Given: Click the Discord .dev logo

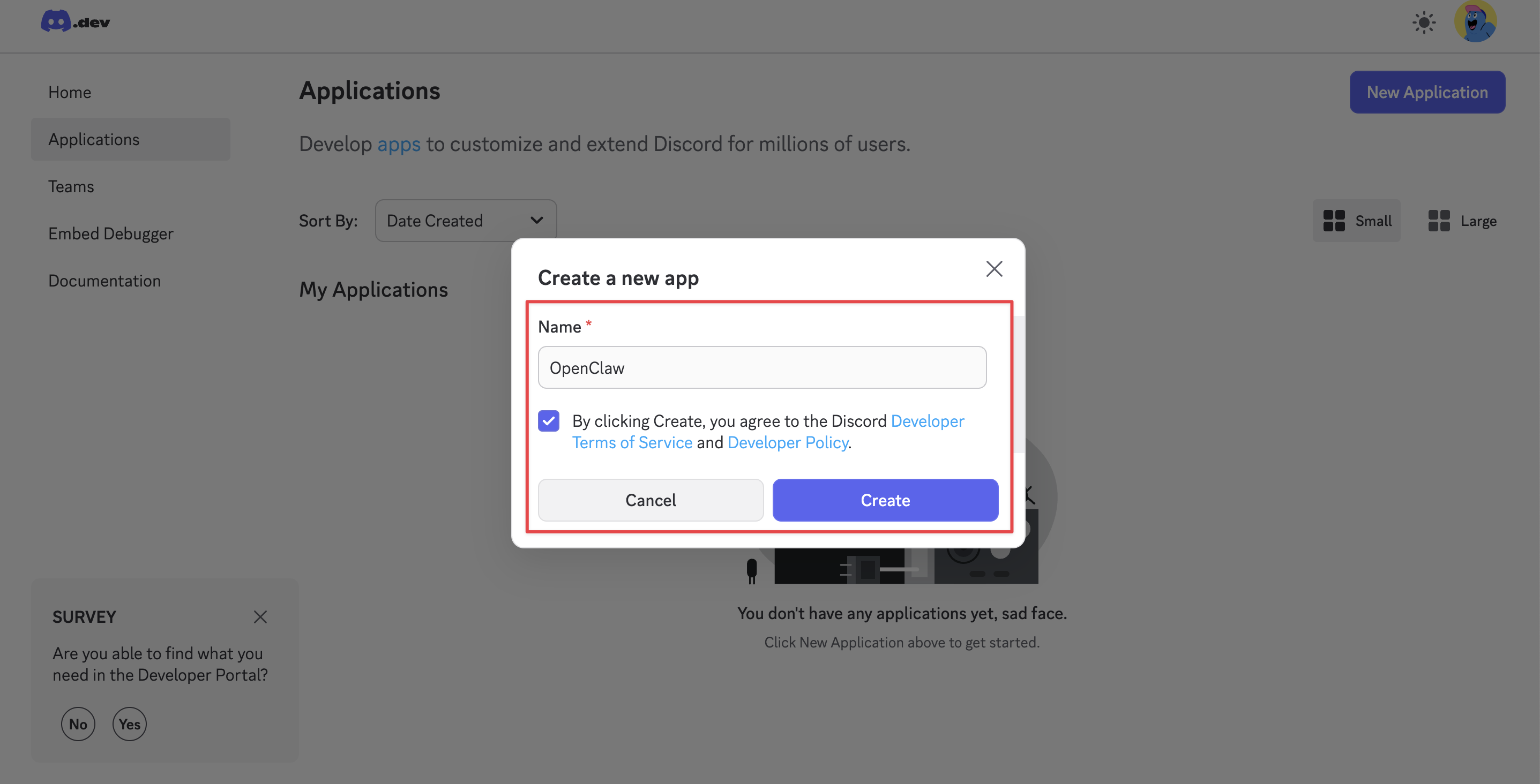Looking at the screenshot, I should click(76, 21).
